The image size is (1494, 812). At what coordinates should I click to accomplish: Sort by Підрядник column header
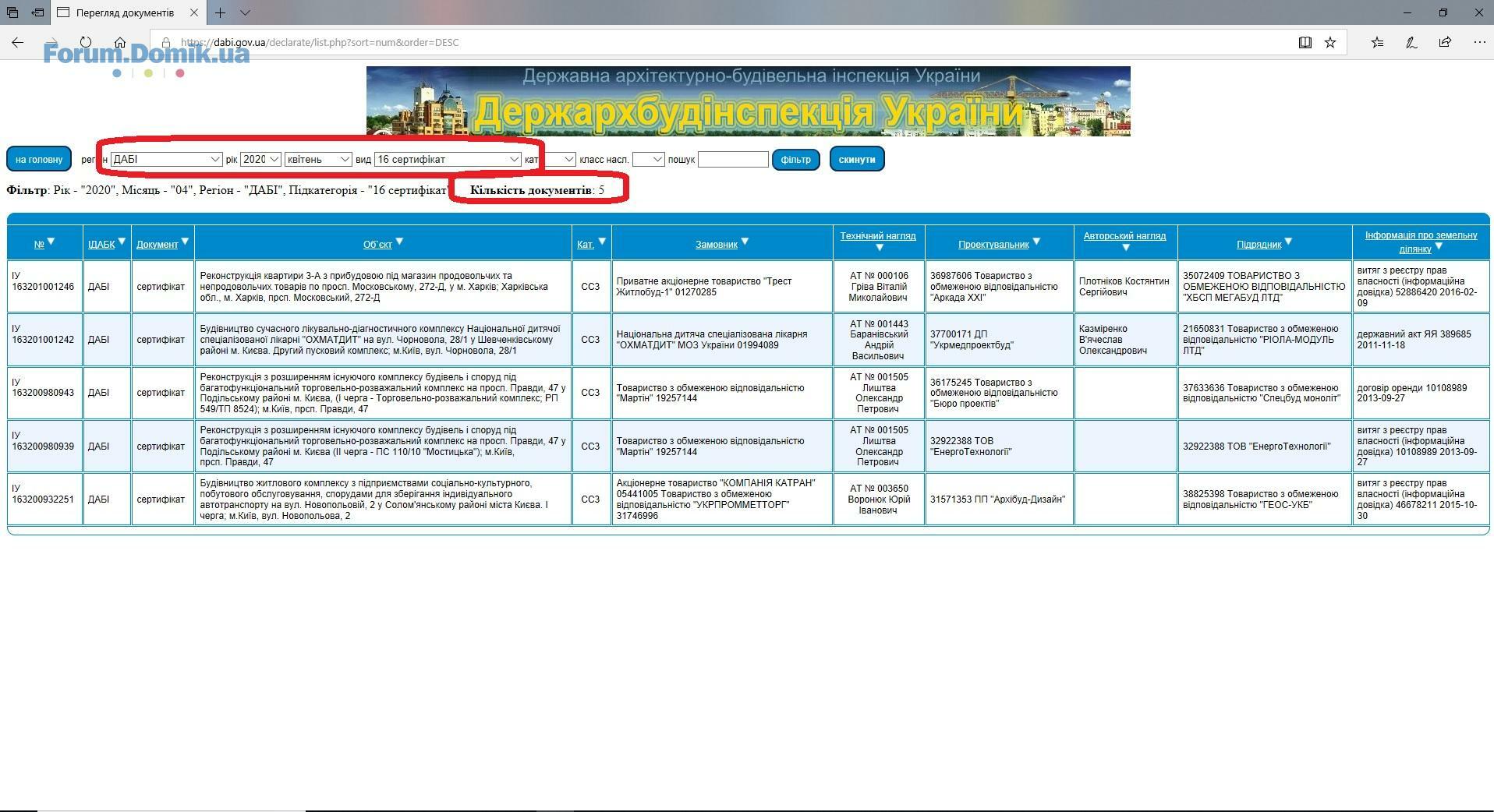point(1259,244)
